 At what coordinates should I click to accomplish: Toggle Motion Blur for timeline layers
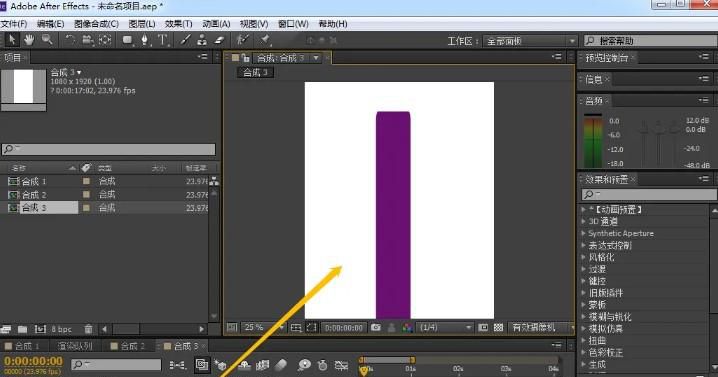pos(281,365)
